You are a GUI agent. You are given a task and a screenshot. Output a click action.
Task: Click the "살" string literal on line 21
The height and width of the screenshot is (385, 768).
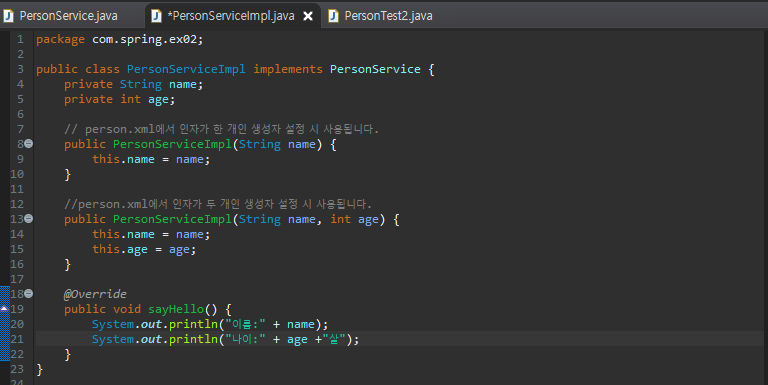(x=334, y=339)
